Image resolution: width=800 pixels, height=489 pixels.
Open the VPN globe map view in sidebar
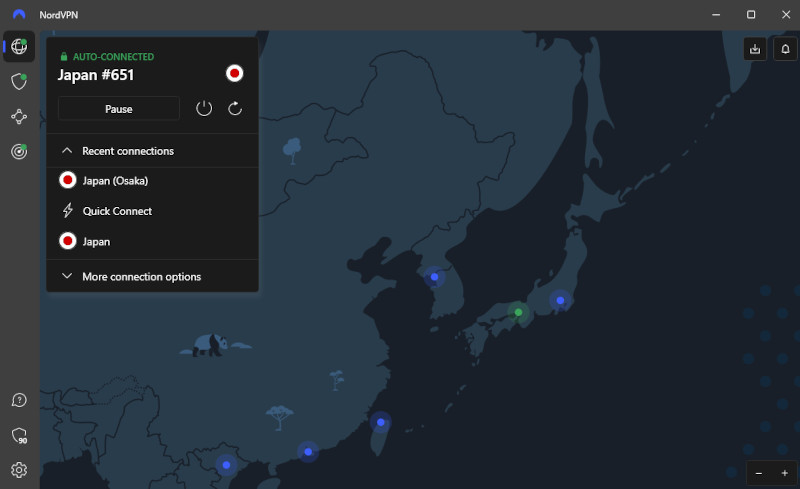click(19, 46)
